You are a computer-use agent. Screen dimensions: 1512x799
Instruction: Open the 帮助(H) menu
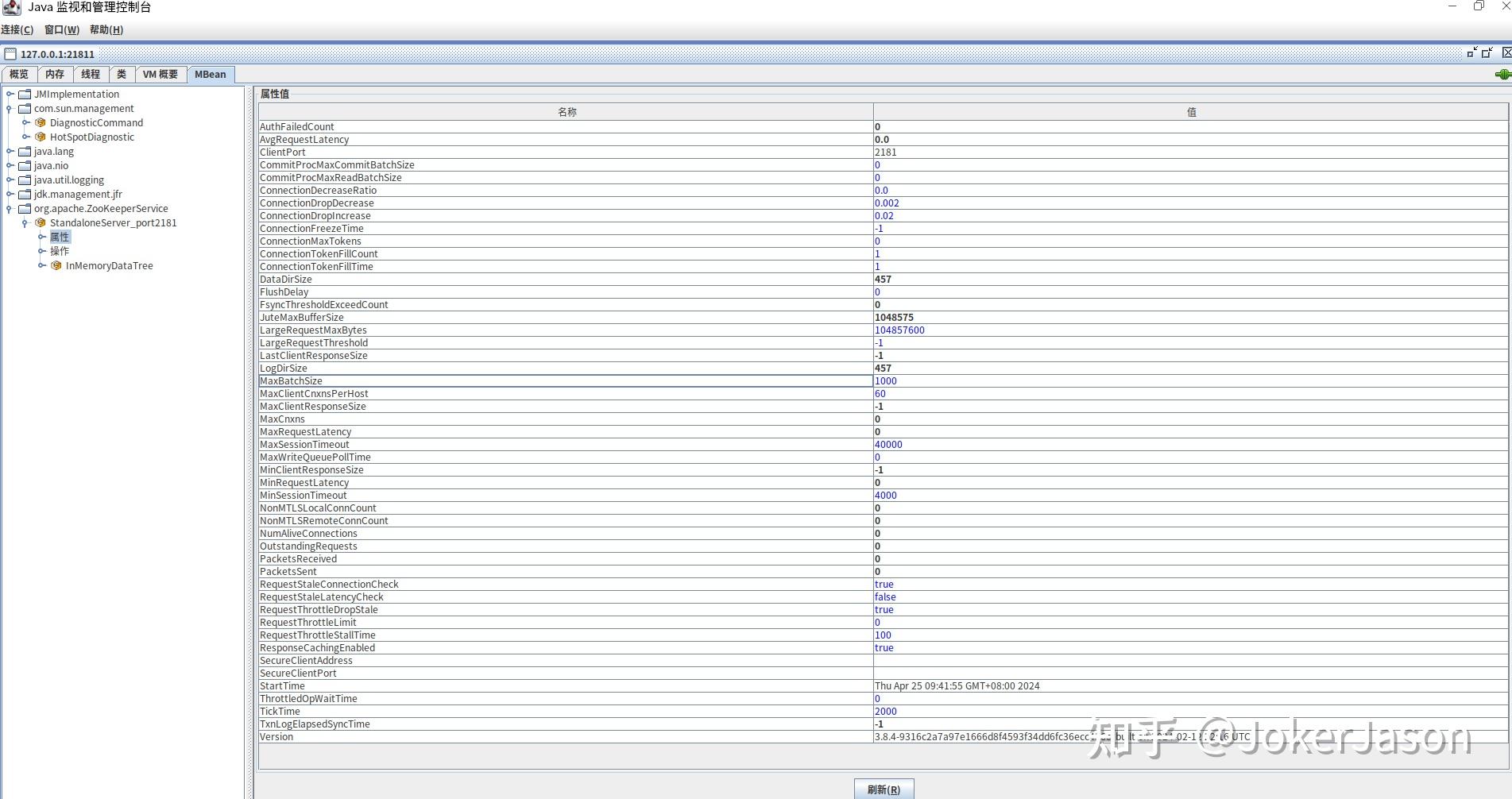click(x=106, y=29)
